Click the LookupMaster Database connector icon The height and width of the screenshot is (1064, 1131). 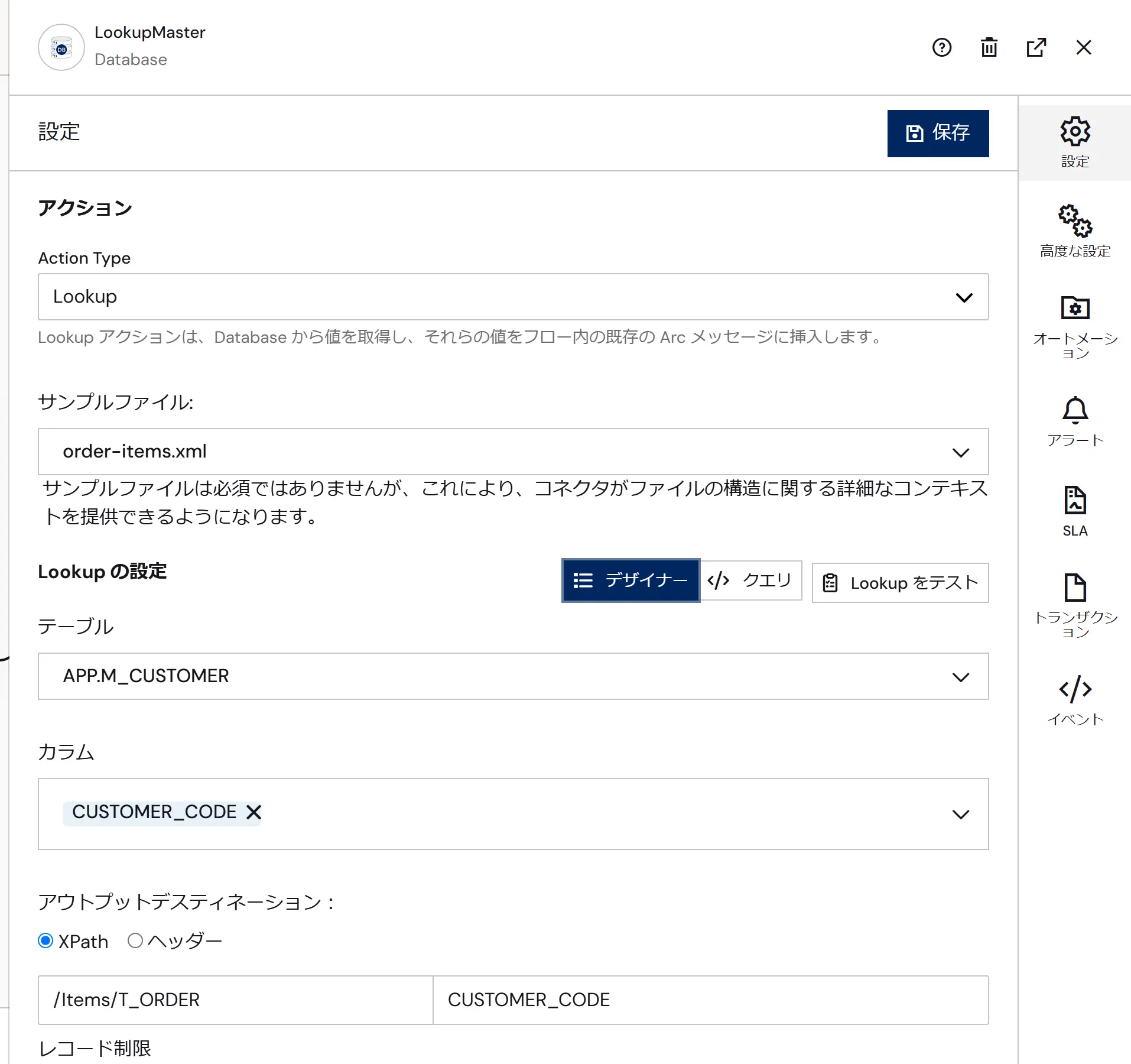point(61,47)
